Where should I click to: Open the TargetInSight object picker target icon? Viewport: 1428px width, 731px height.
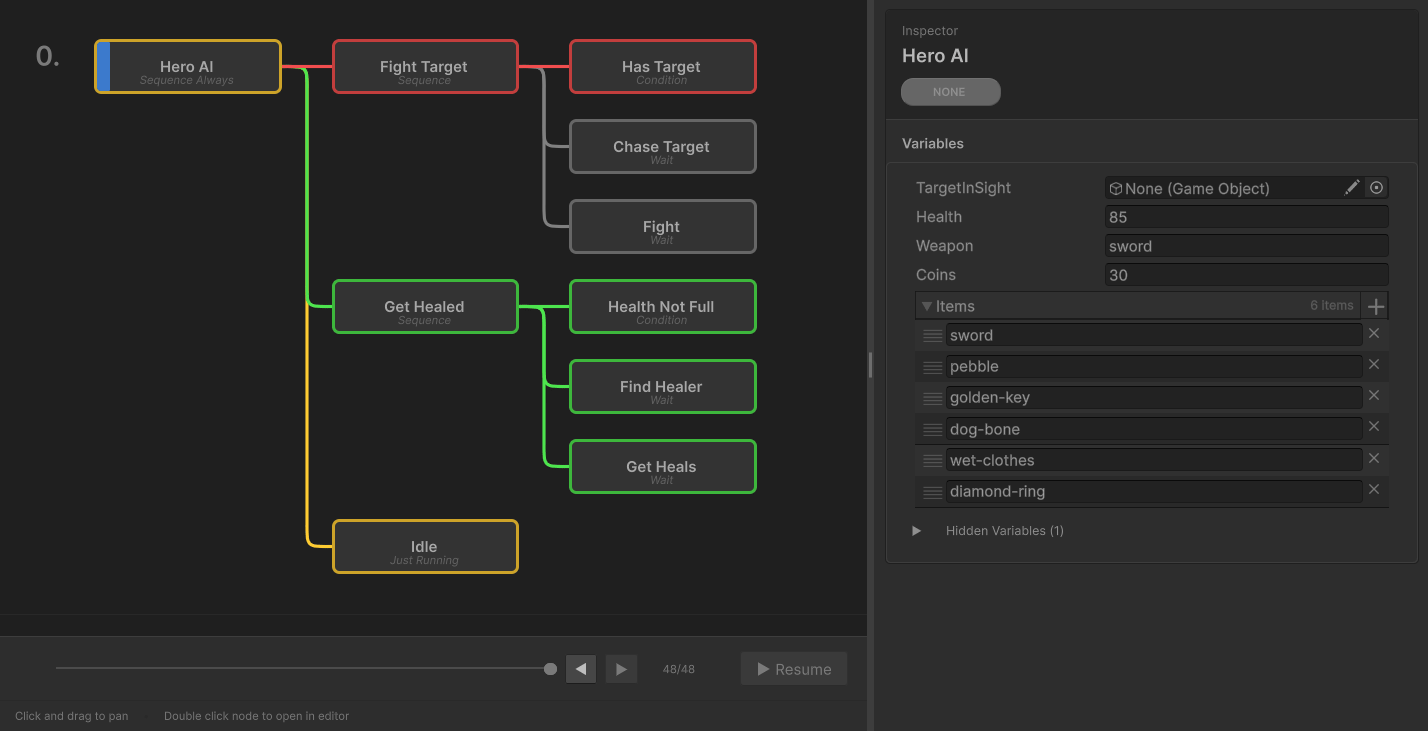pyautogui.click(x=1377, y=187)
